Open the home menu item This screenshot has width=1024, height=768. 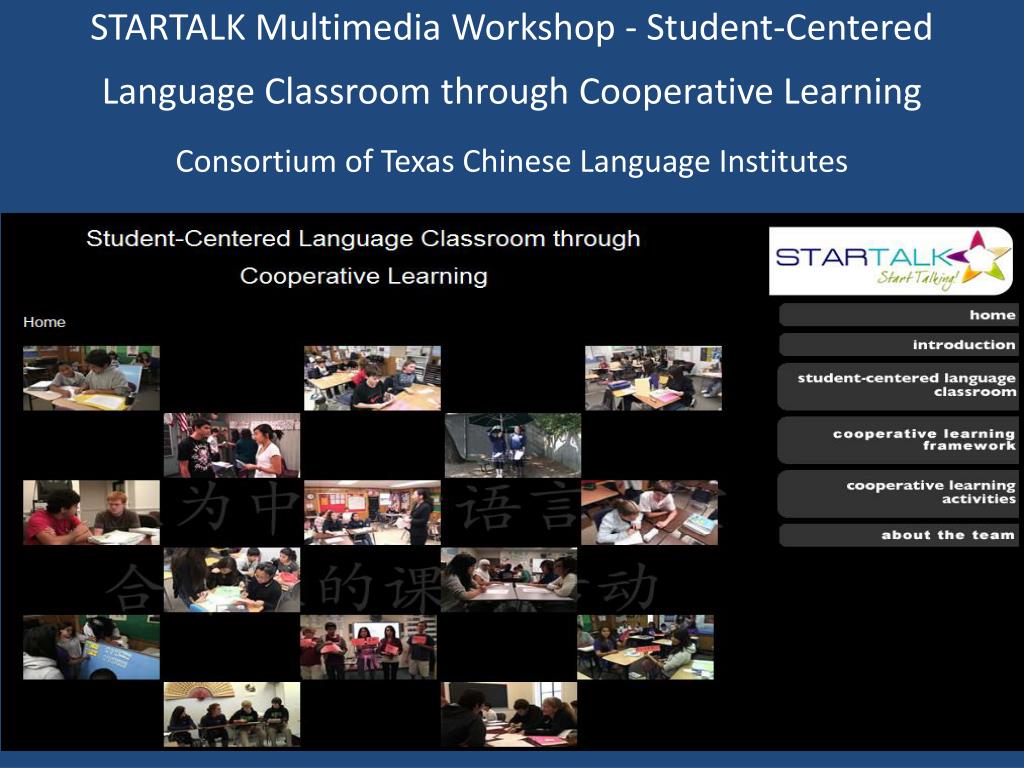(898, 315)
